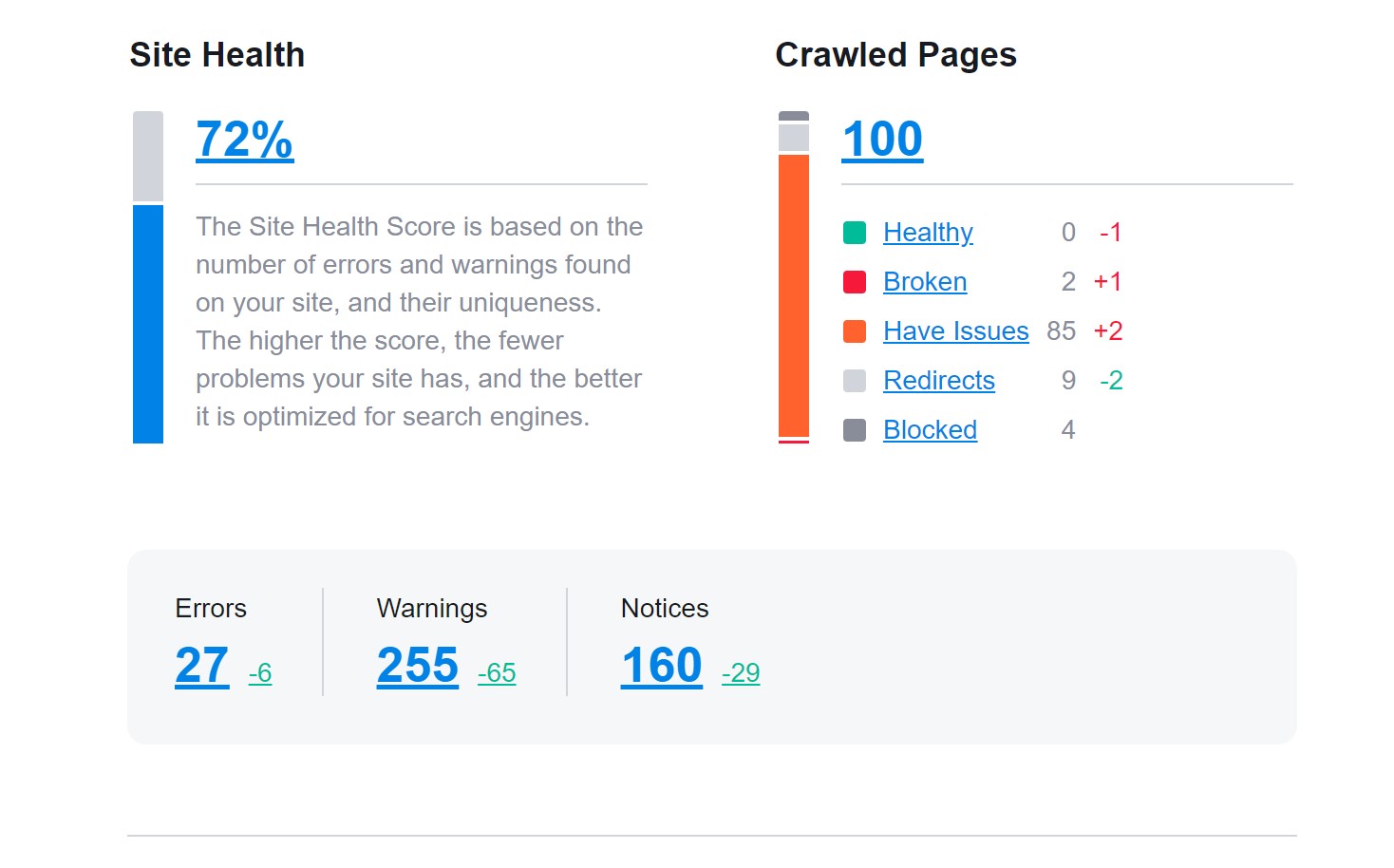Click the orange segment of the crawled pages bar

point(794,295)
